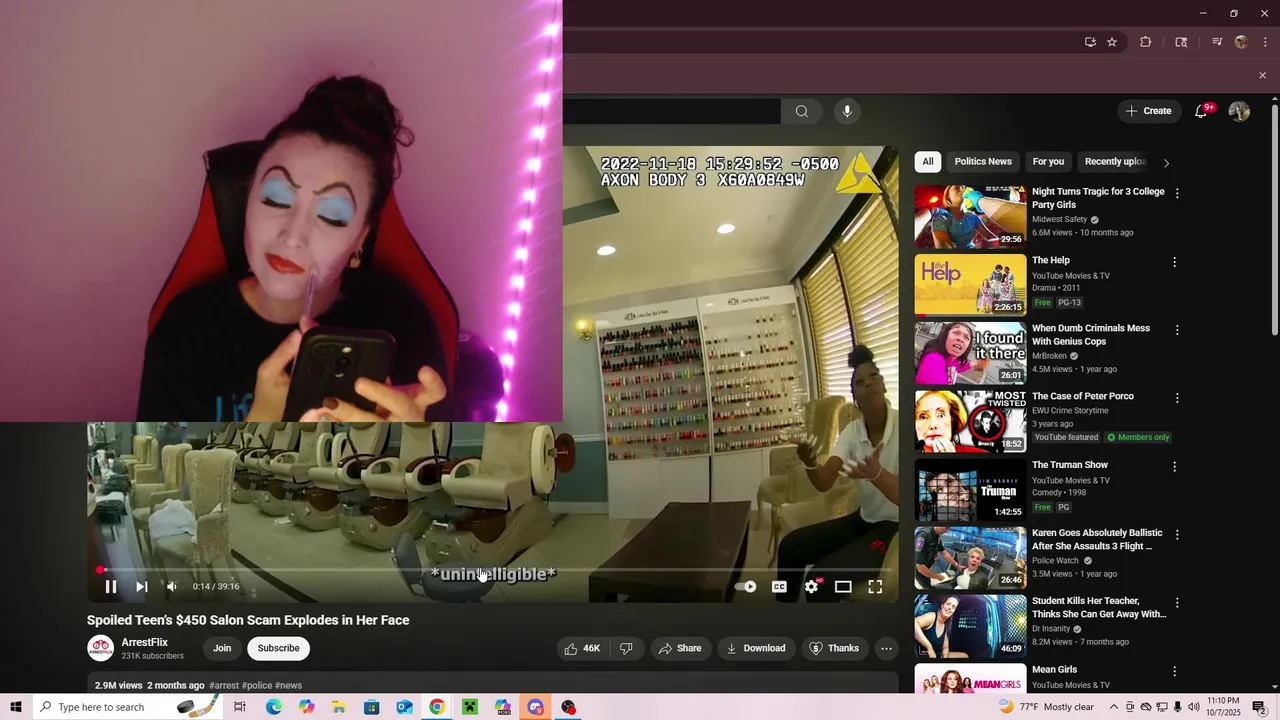Viewport: 1280px width, 720px height.
Task: Toggle closed captions on the video
Action: point(779,587)
